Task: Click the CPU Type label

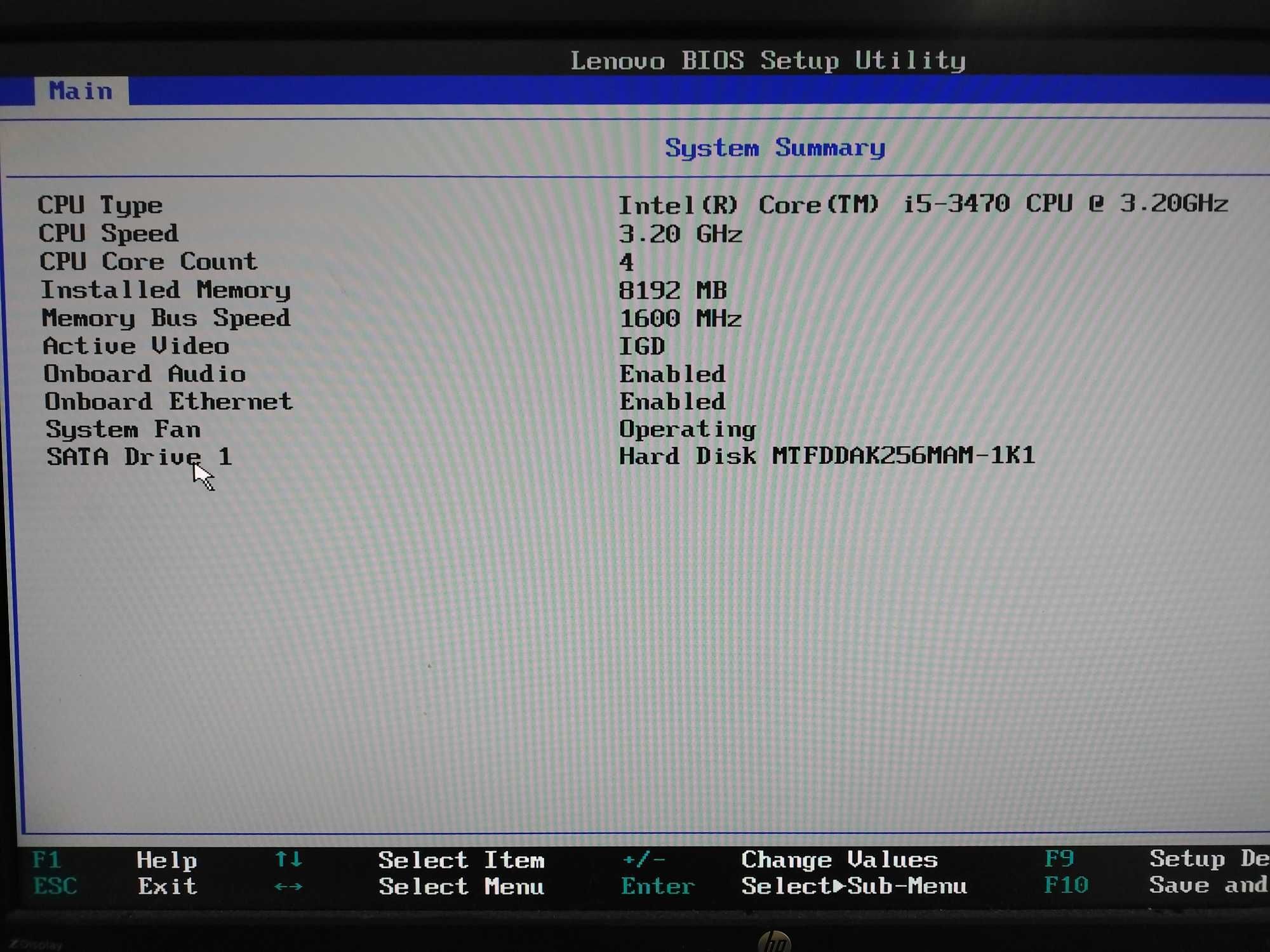Action: 100,206
